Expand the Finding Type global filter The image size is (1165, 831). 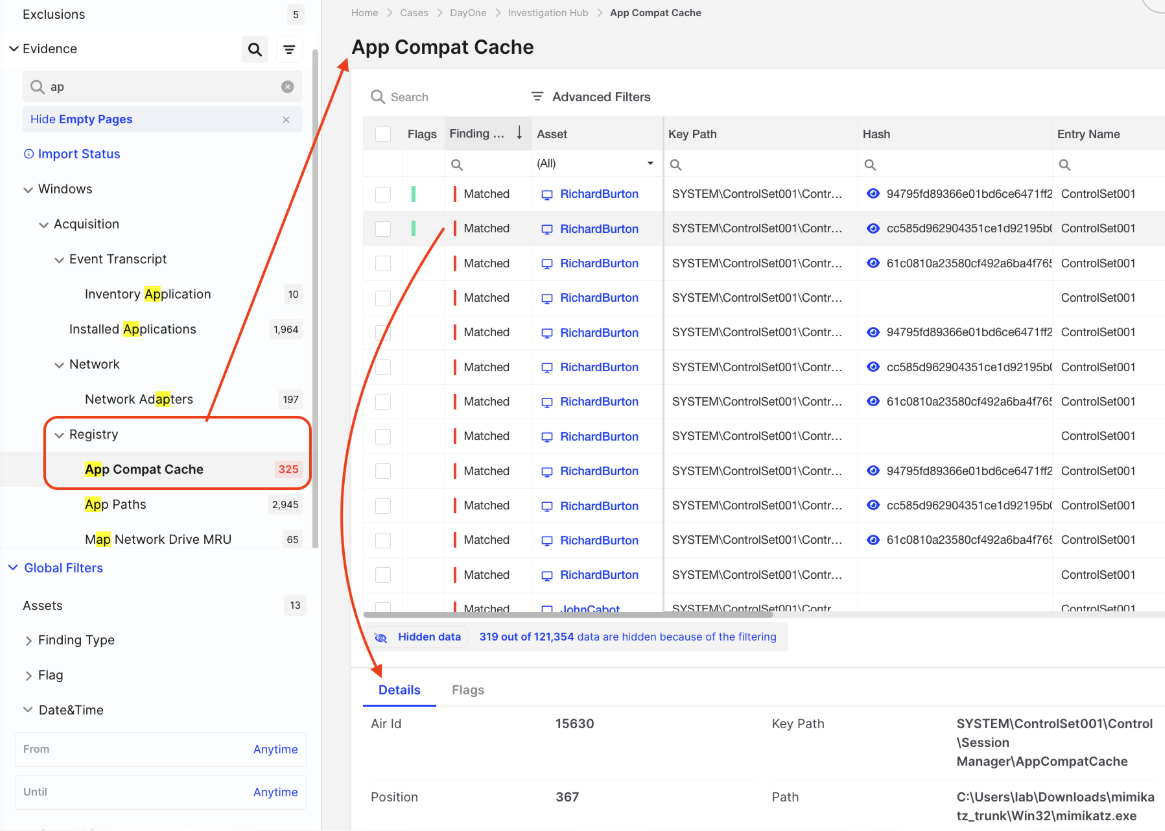tap(28, 640)
